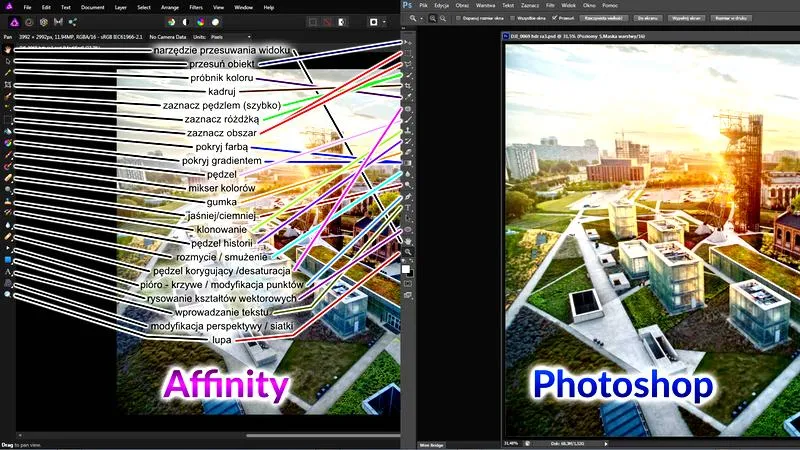Select the Zoom tool in Photoshop's toolbox
Screen dimensions: 800x450
tap(408, 252)
